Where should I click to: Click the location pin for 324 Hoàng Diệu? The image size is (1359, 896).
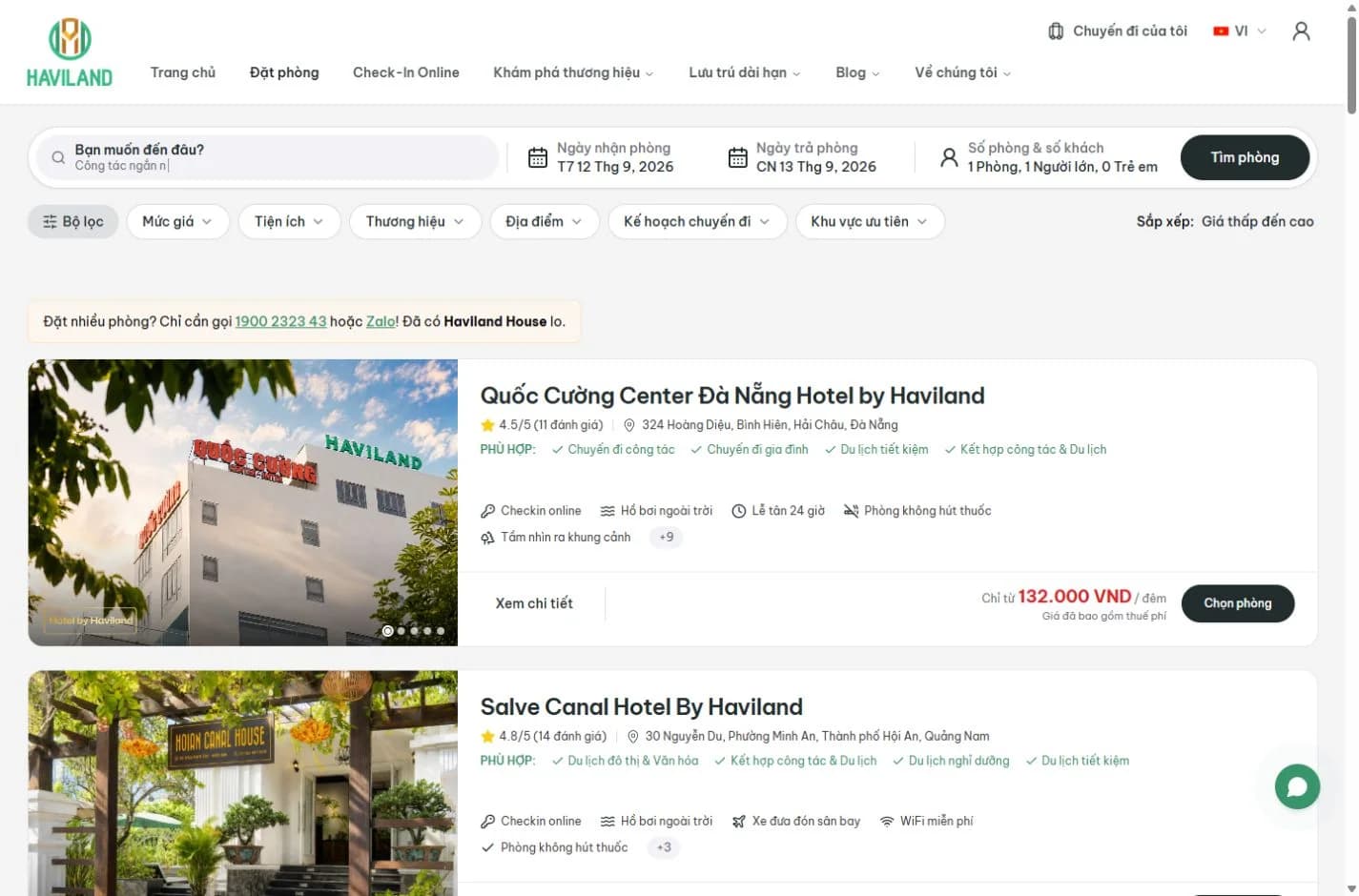pyautogui.click(x=629, y=425)
